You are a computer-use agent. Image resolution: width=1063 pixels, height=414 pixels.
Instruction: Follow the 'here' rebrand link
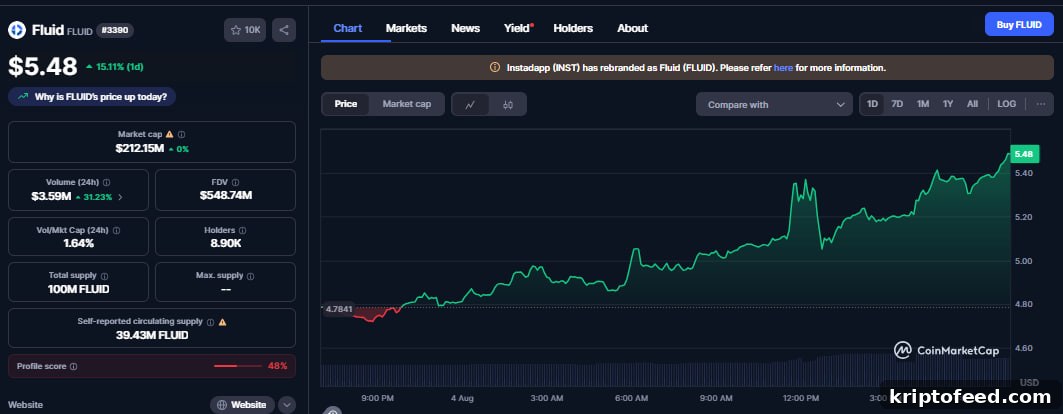783,68
